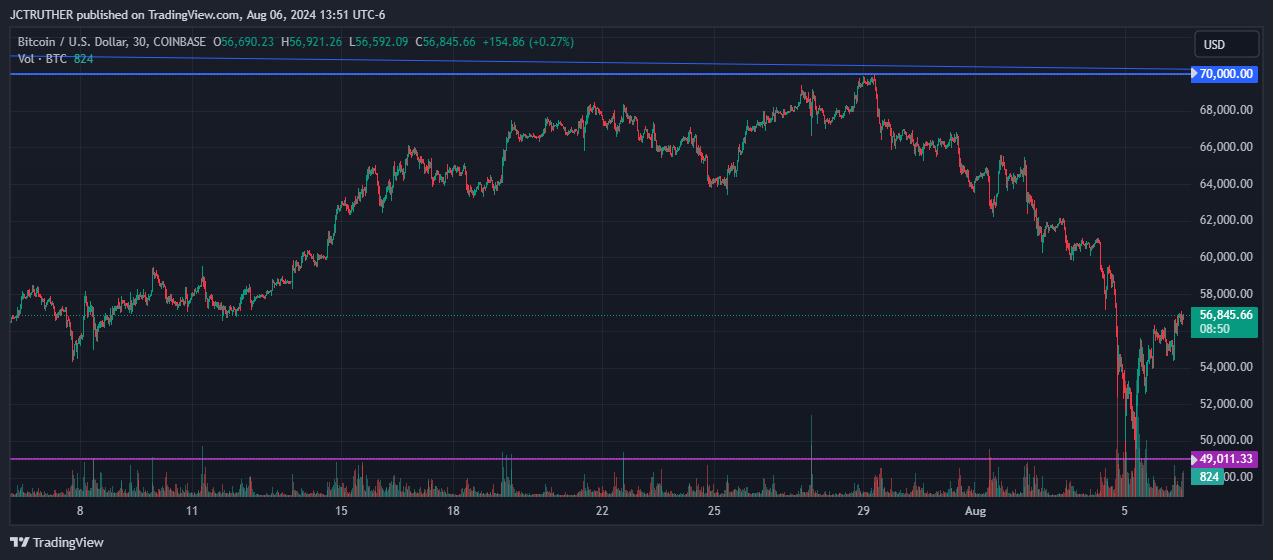Click the 50,000.00 price axis label
Viewport: 1273px width, 560px height.
1226,441
